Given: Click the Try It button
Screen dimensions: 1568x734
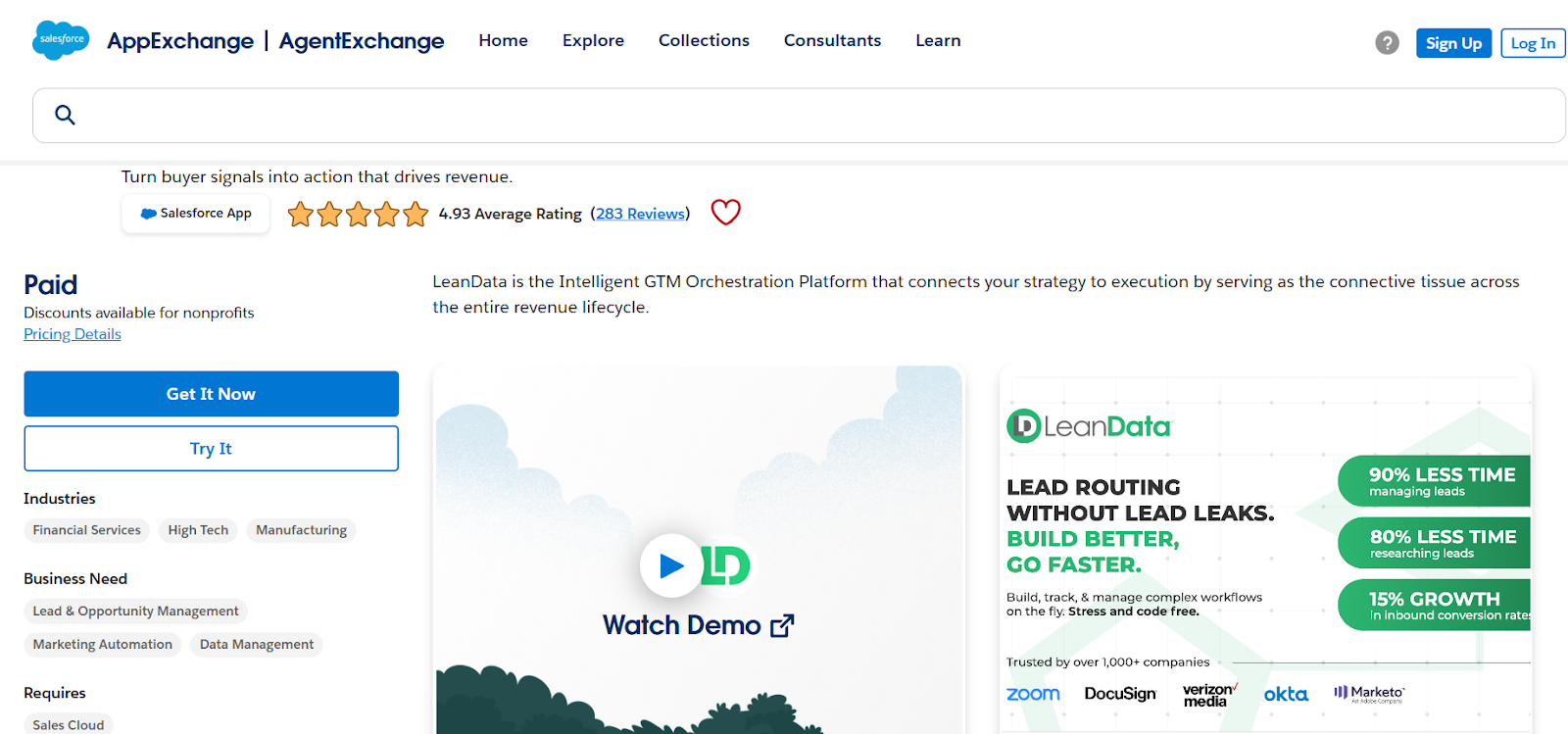Looking at the screenshot, I should point(211,449).
